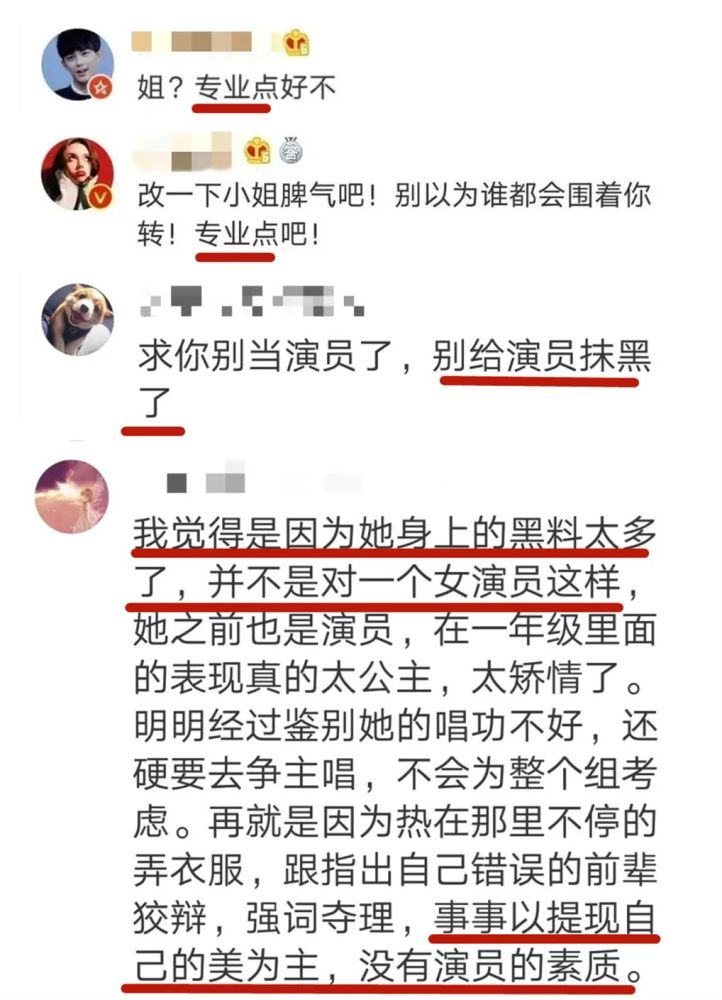The image size is (722, 1000).
Task: Click underlined text "别给演员抹黑"
Action: 541,356
